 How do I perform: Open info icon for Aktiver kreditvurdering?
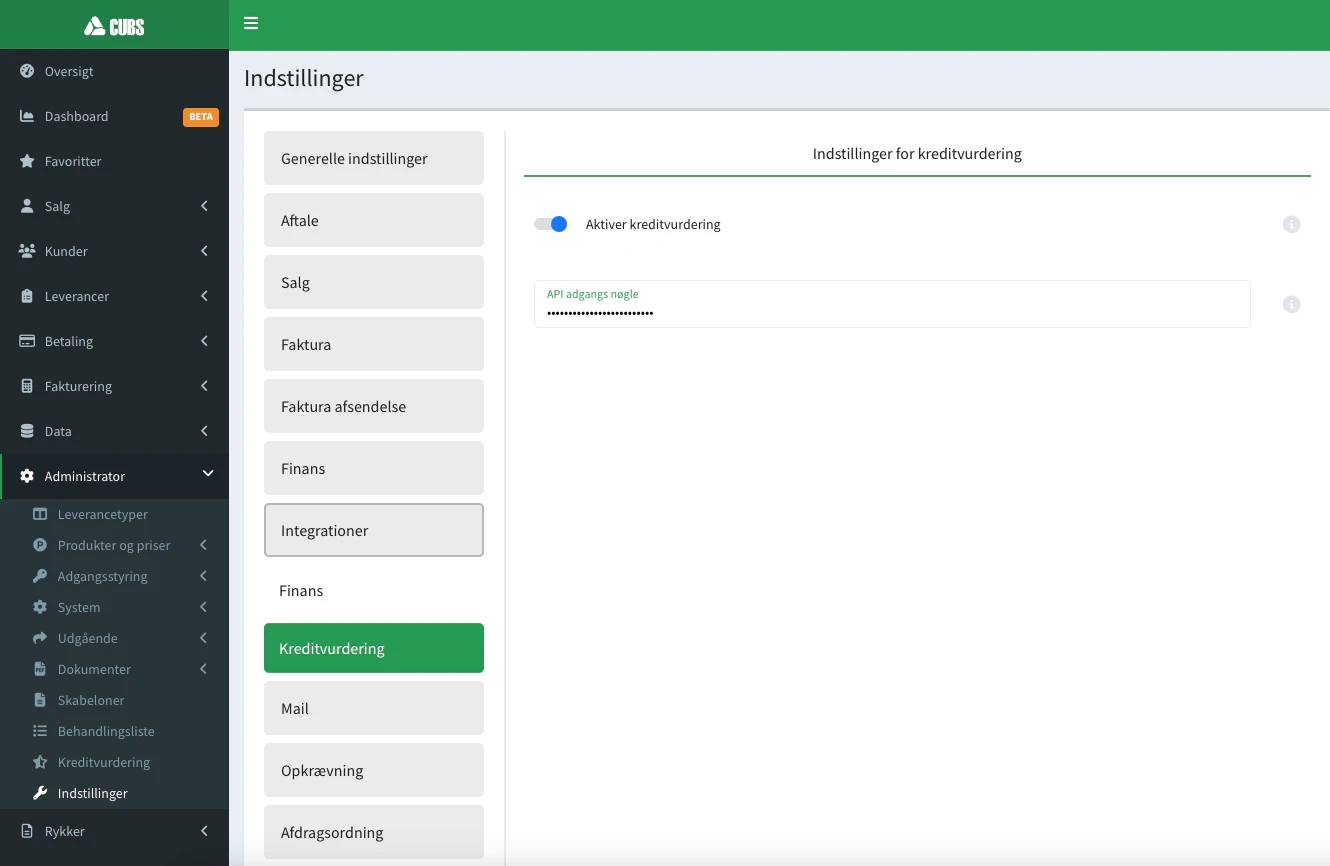(x=1291, y=225)
